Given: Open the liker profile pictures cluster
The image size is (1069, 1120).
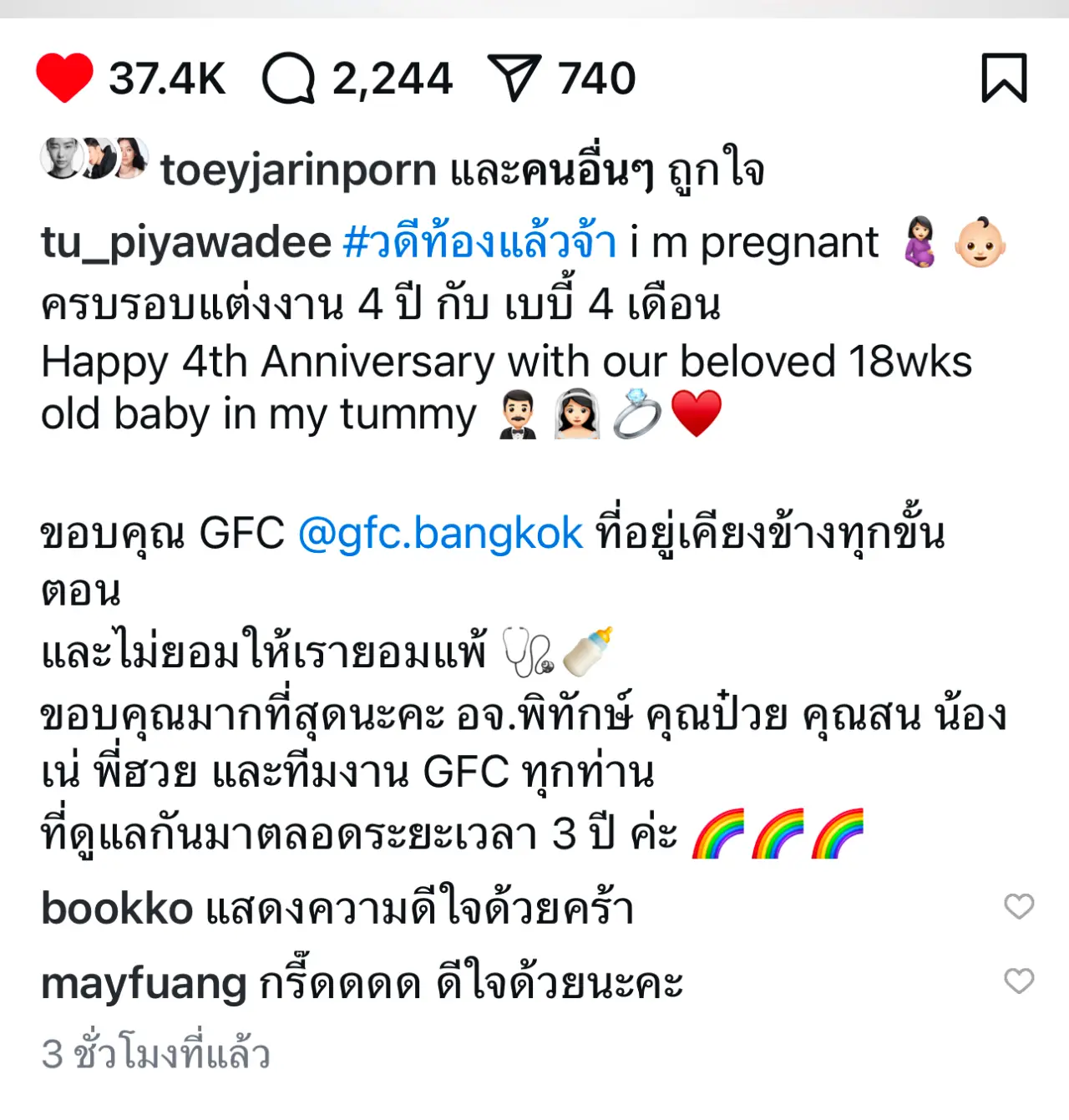Looking at the screenshot, I should [x=94, y=158].
